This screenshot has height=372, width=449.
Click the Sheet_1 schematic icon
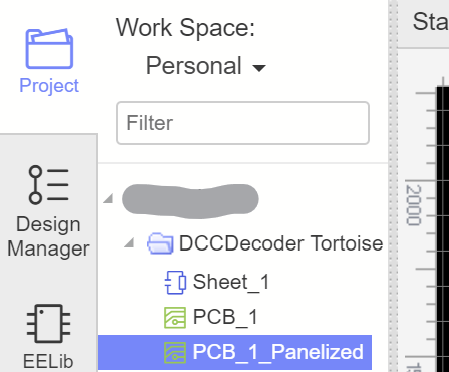click(175, 283)
